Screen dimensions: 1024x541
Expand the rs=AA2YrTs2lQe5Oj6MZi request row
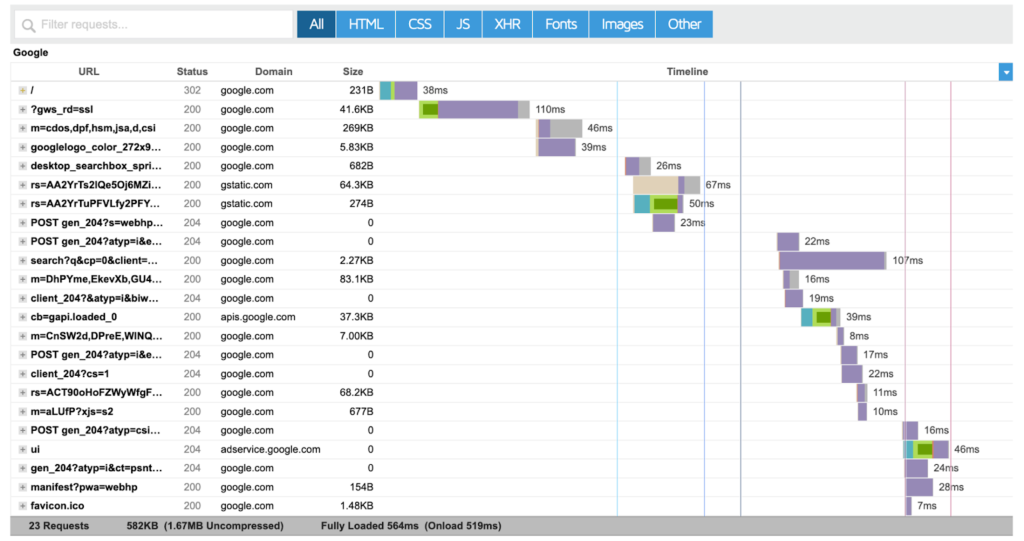coord(22,185)
